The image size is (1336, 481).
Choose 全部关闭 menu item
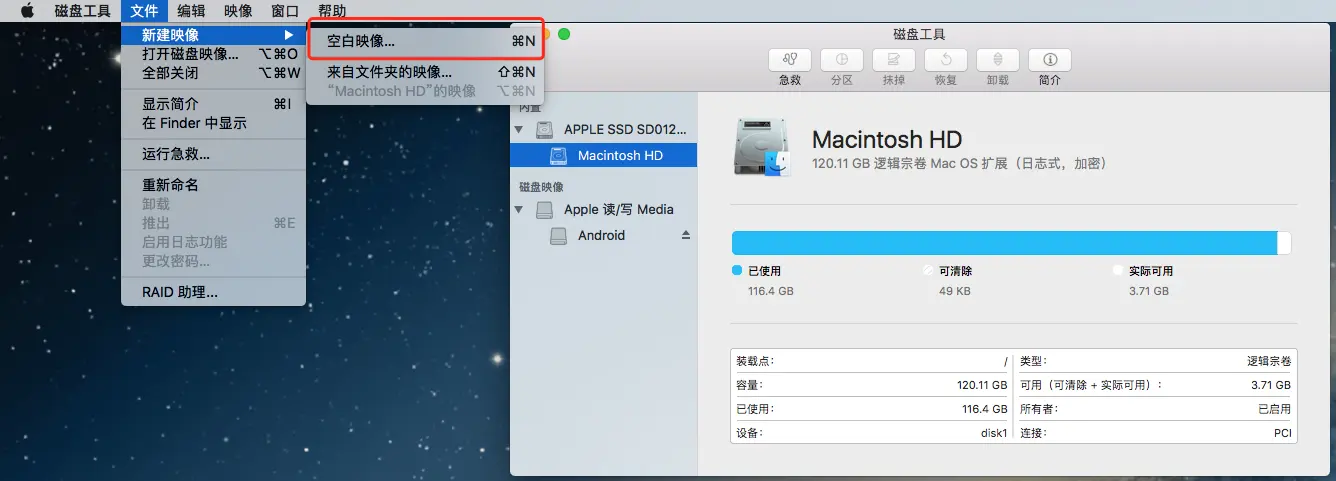coord(213,73)
